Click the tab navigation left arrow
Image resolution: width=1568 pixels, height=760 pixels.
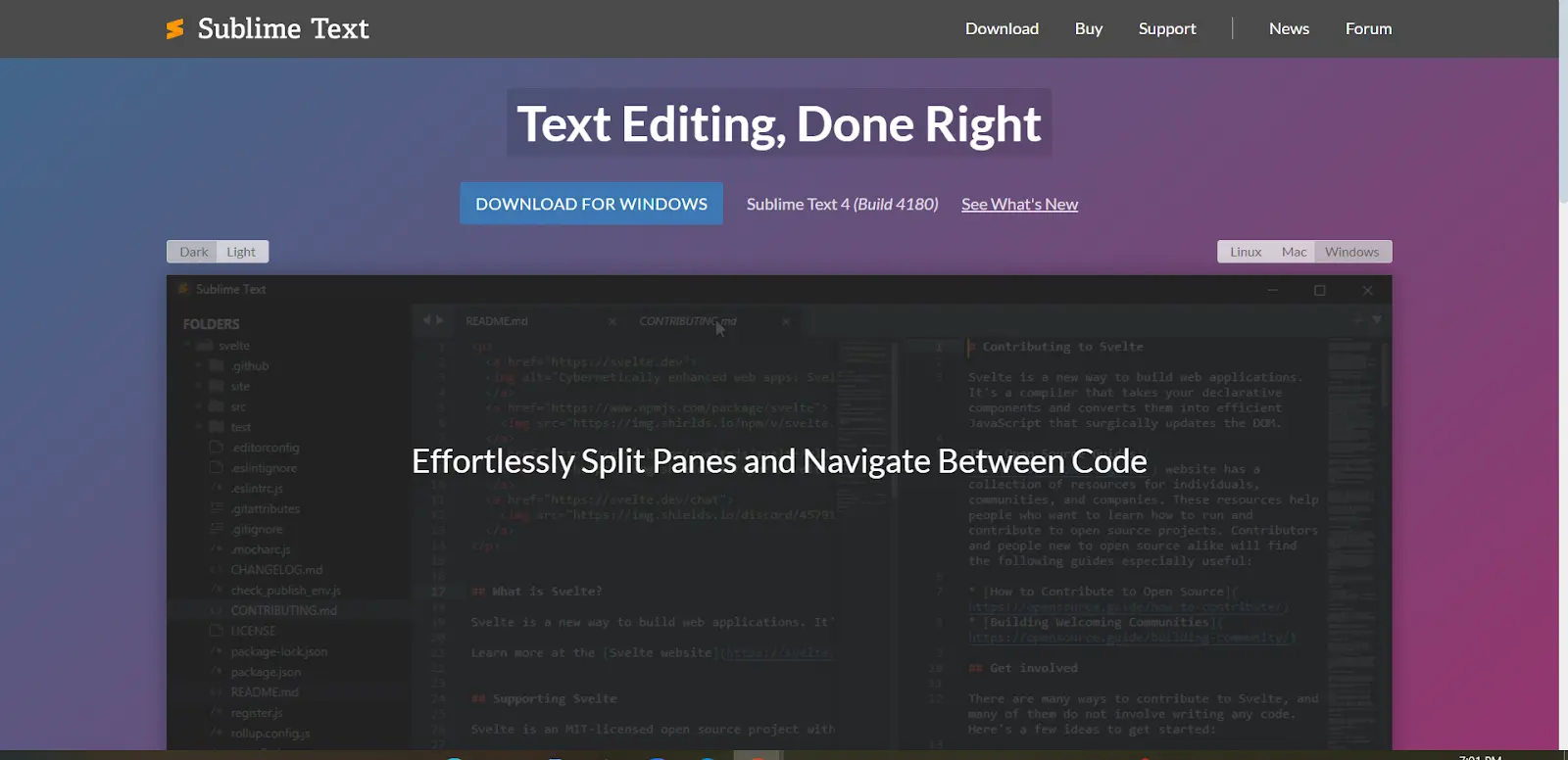click(x=426, y=320)
